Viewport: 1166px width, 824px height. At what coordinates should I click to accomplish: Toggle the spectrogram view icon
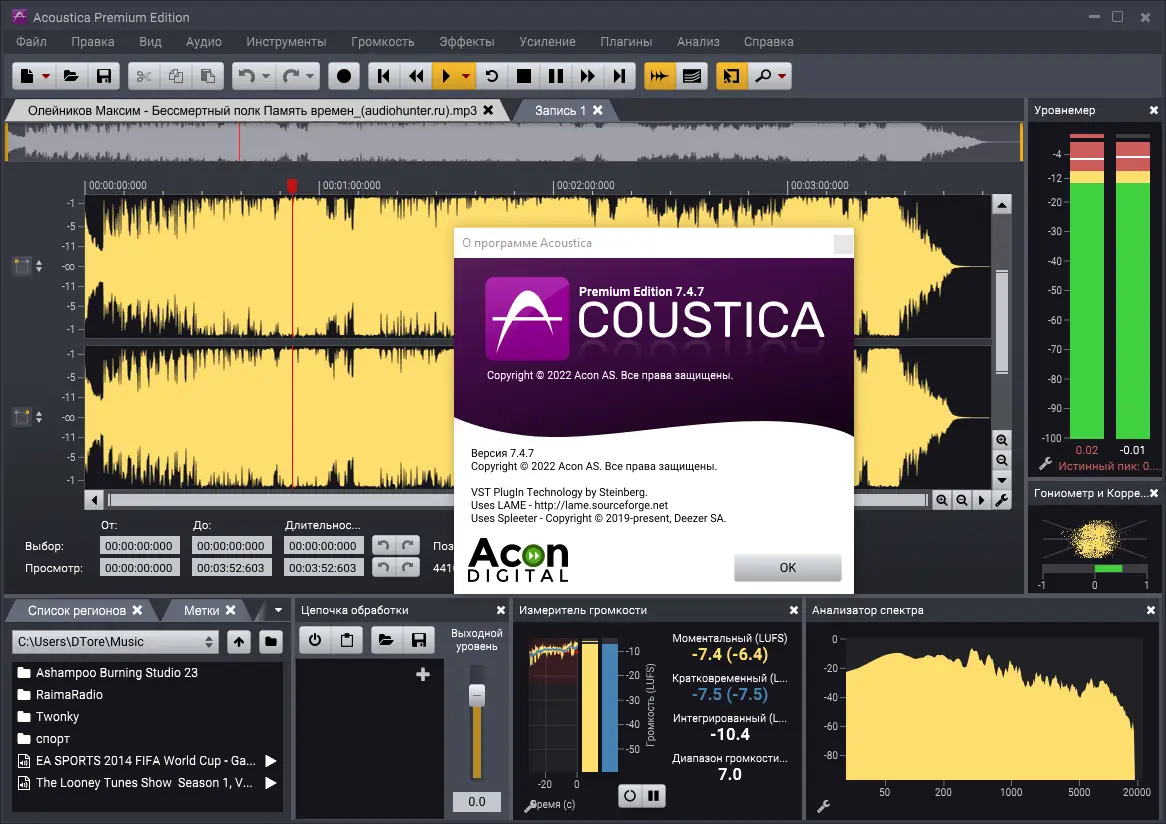point(692,76)
